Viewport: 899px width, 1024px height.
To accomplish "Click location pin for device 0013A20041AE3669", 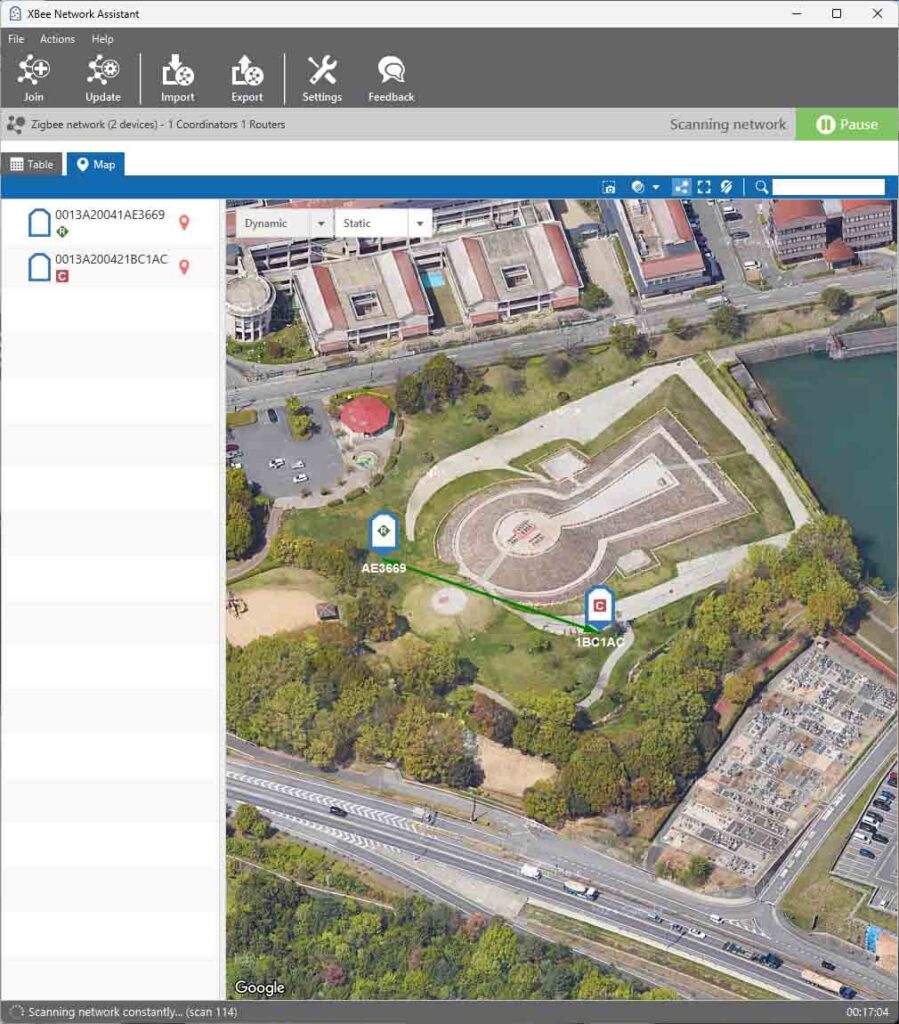I will (184, 223).
